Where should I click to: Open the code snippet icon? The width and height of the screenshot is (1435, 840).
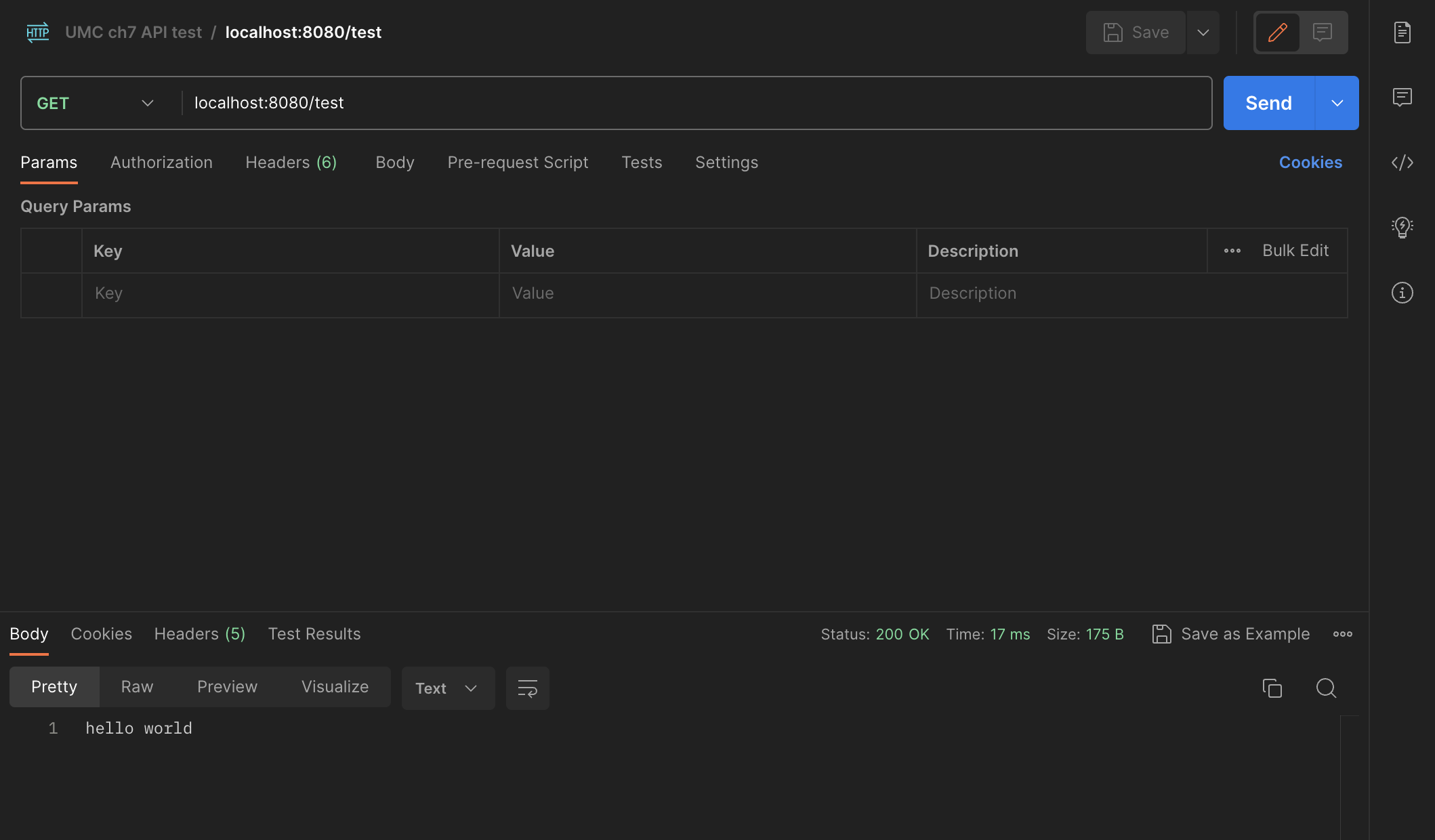[x=1402, y=163]
